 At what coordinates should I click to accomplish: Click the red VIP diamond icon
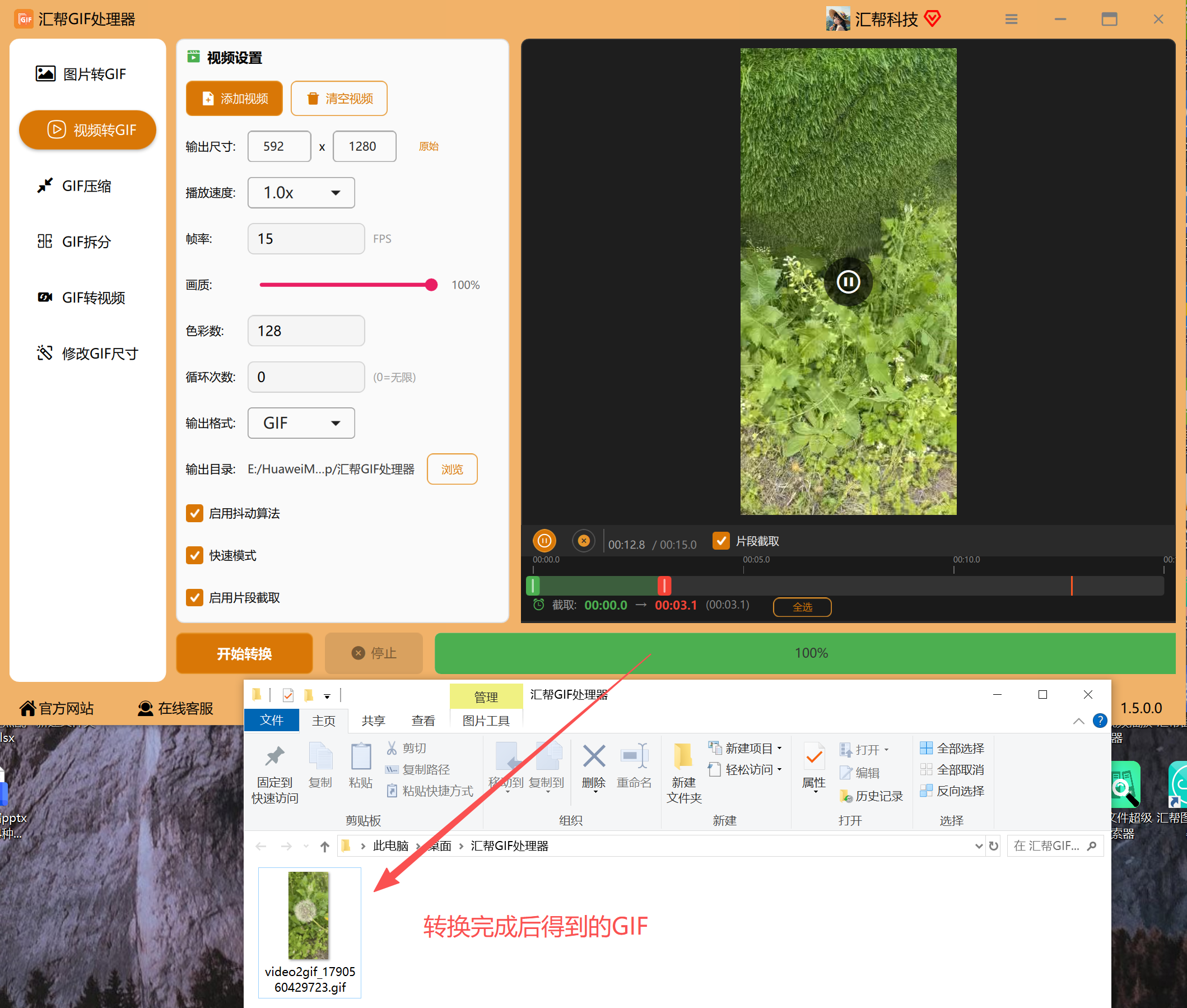click(x=932, y=19)
